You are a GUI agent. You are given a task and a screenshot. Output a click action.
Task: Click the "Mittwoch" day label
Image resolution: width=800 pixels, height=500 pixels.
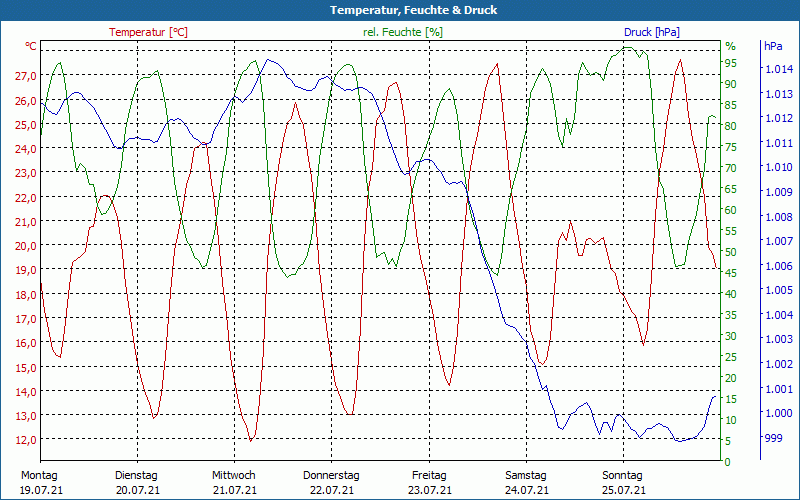(x=234, y=476)
